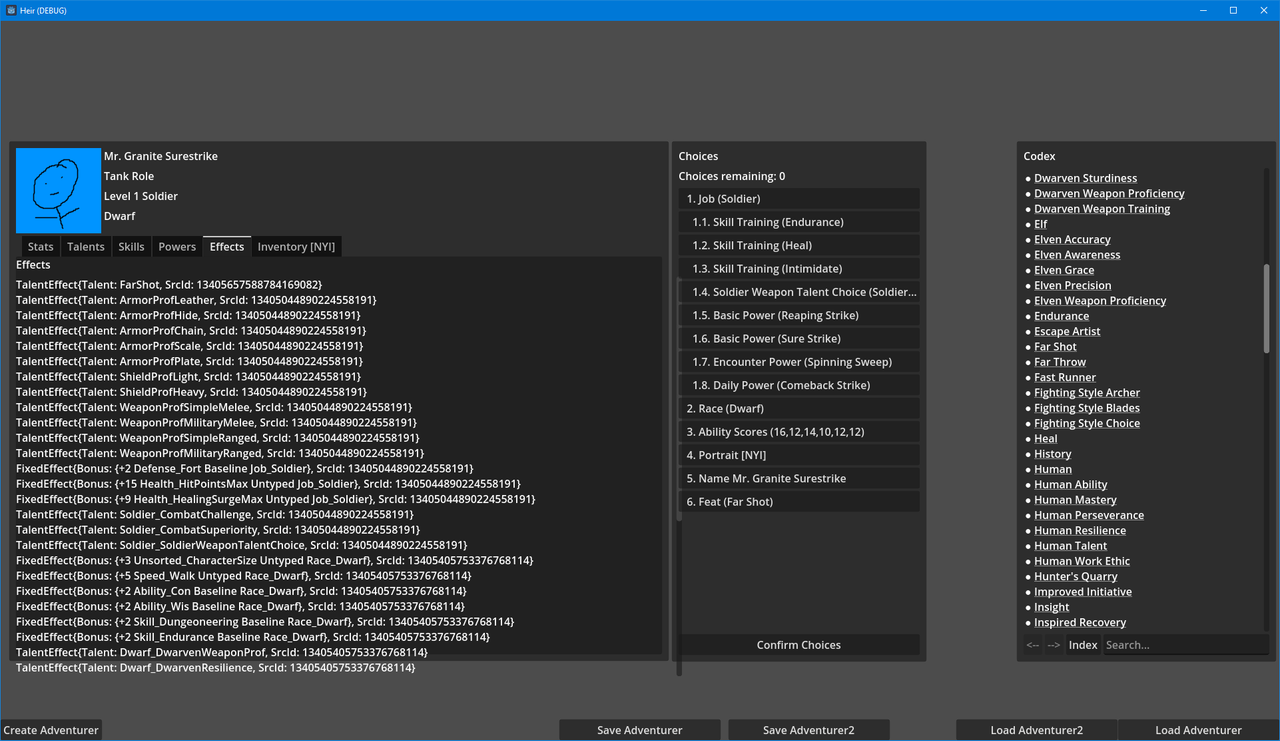The height and width of the screenshot is (741, 1280).
Task: Select the Effects tab
Action: point(227,246)
